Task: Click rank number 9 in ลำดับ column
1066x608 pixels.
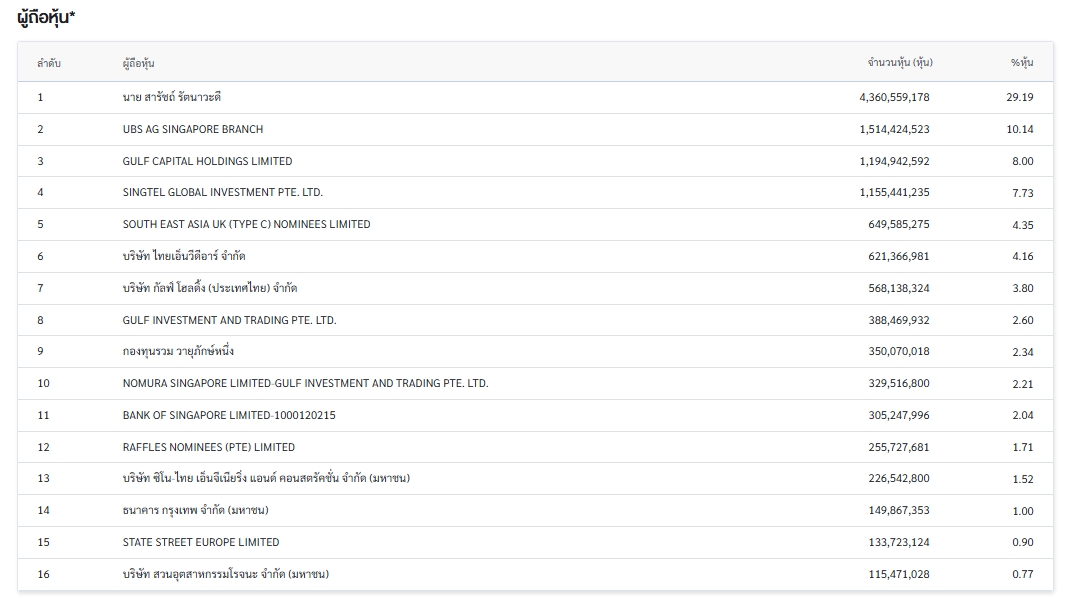Action: (x=40, y=352)
